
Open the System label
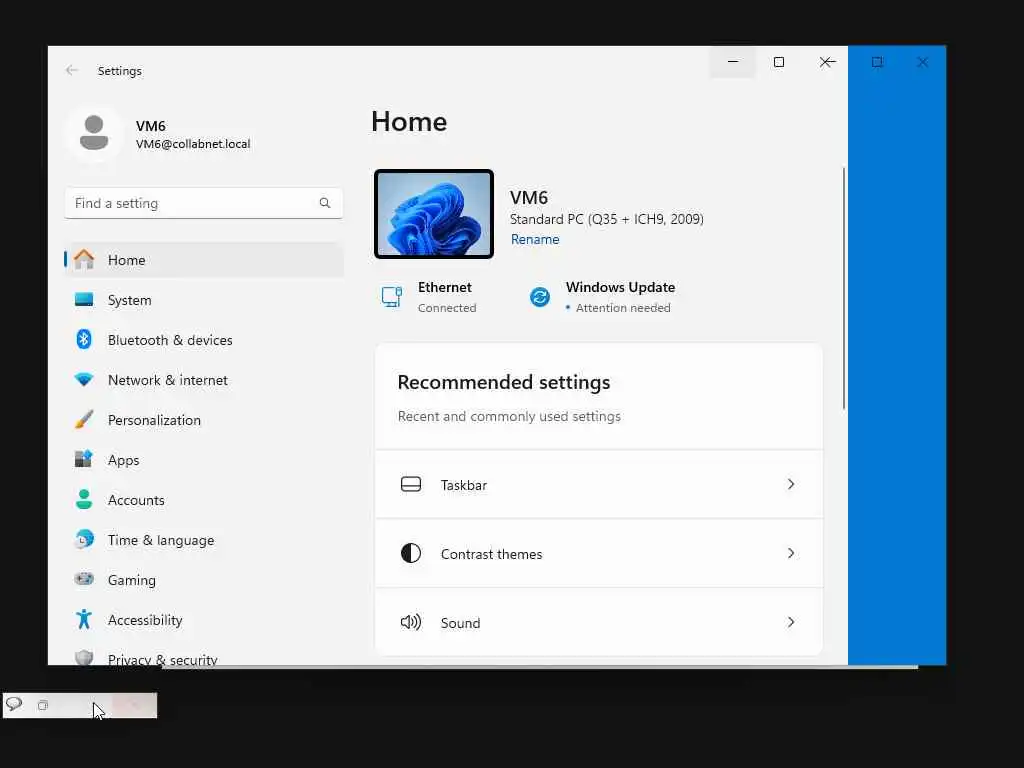point(129,300)
